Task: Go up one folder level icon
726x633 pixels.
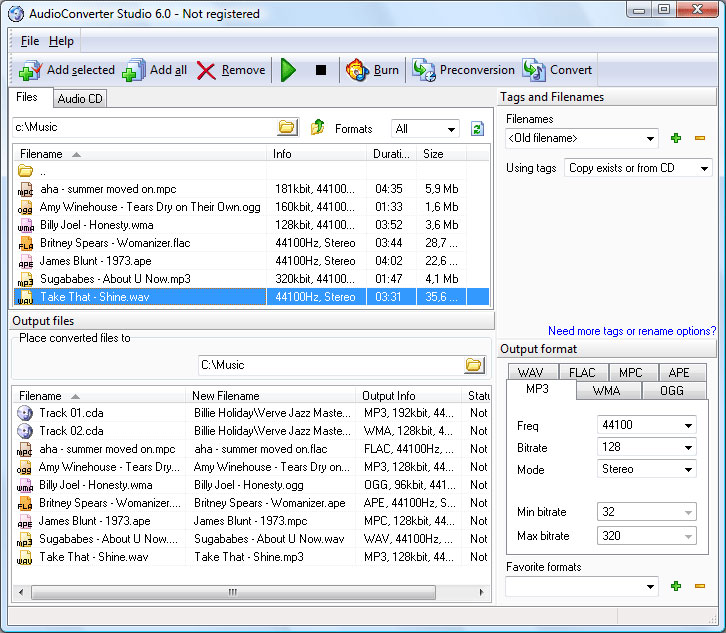Action: click(318, 128)
